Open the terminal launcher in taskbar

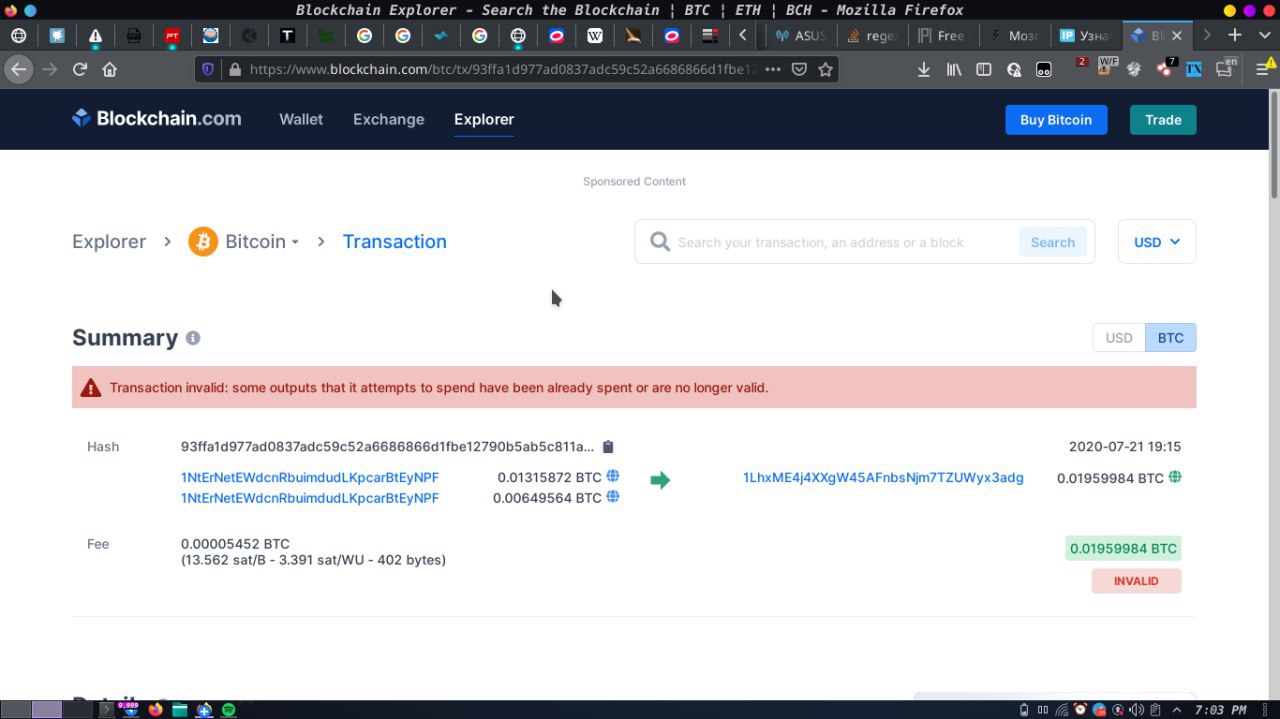(x=106, y=709)
